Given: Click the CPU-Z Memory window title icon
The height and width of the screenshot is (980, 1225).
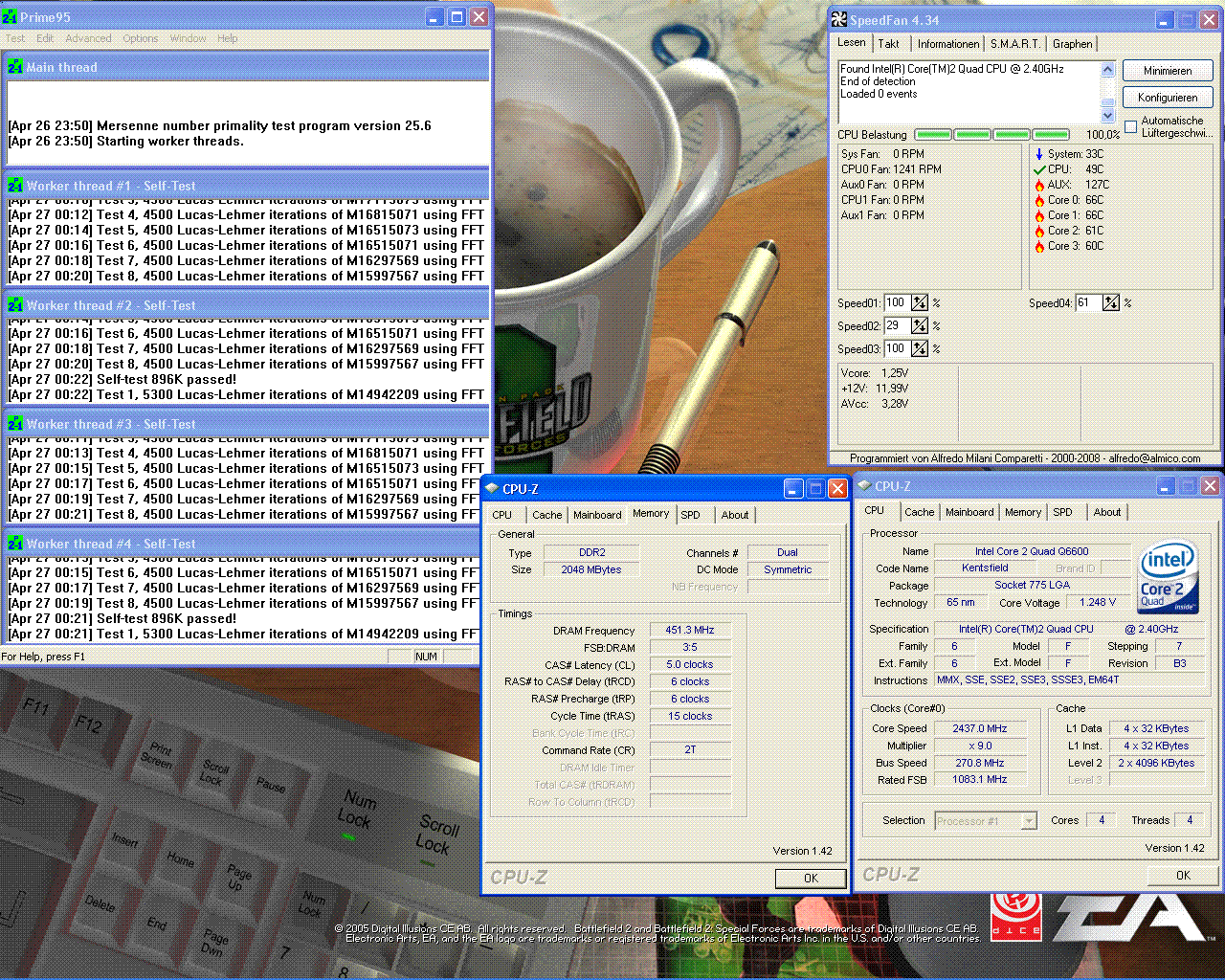Looking at the screenshot, I should tap(492, 488).
